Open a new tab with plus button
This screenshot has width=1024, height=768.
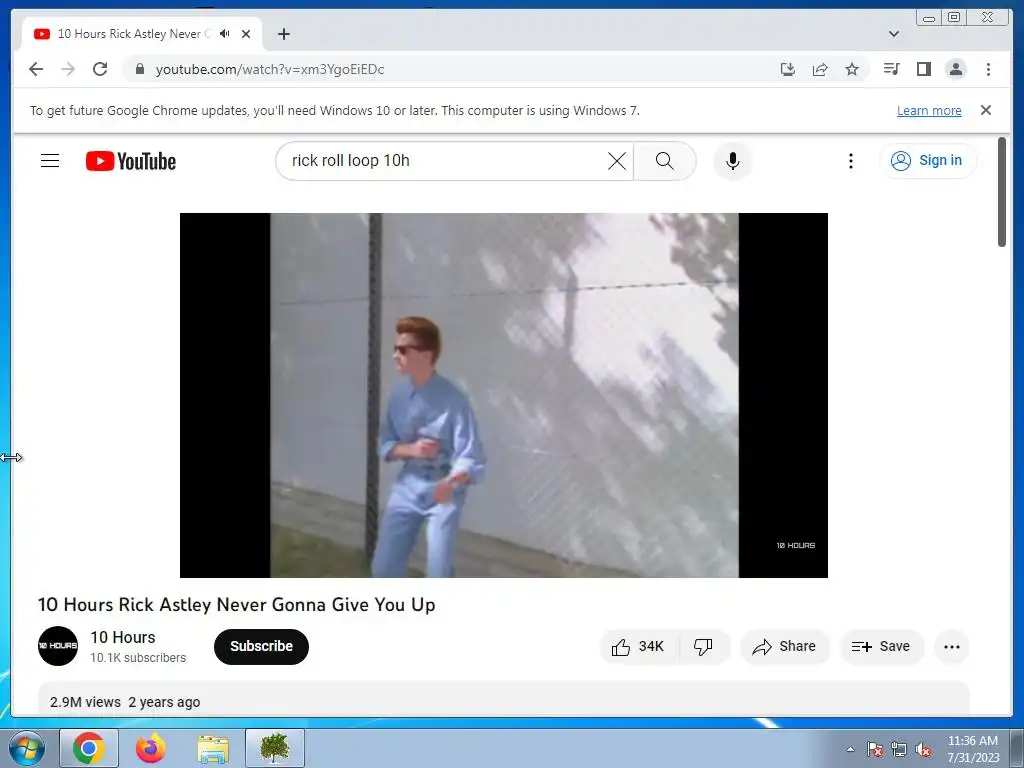[x=283, y=34]
